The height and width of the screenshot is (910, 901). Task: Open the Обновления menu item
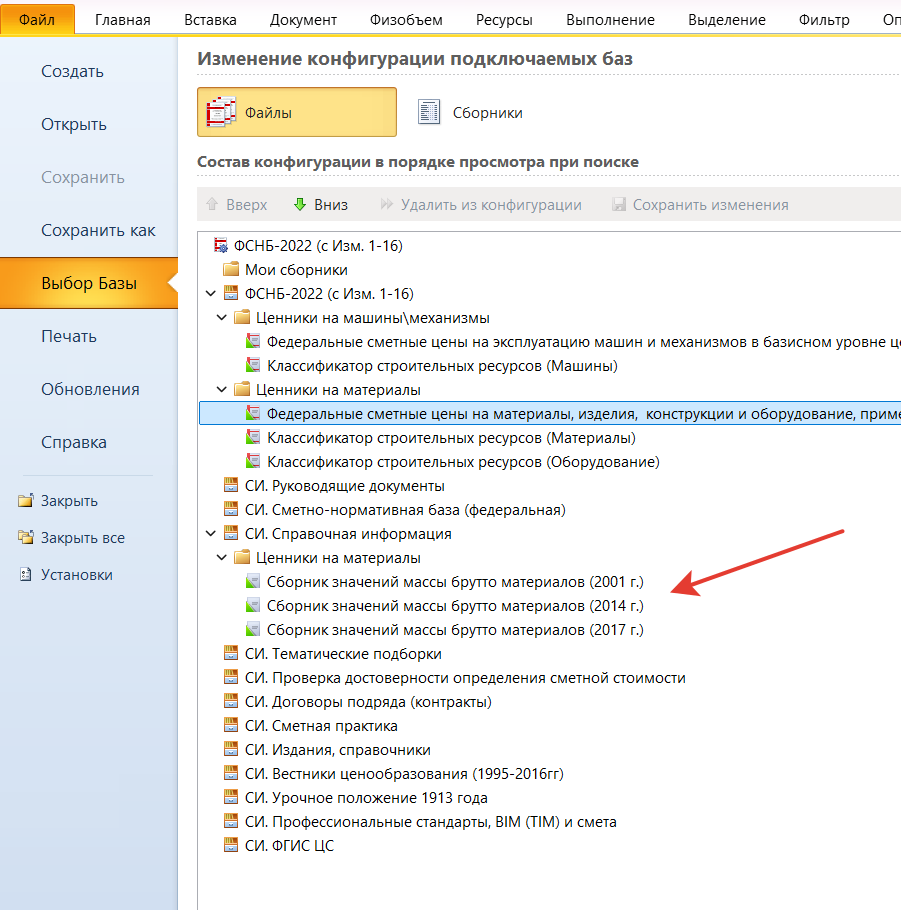[x=90, y=389]
